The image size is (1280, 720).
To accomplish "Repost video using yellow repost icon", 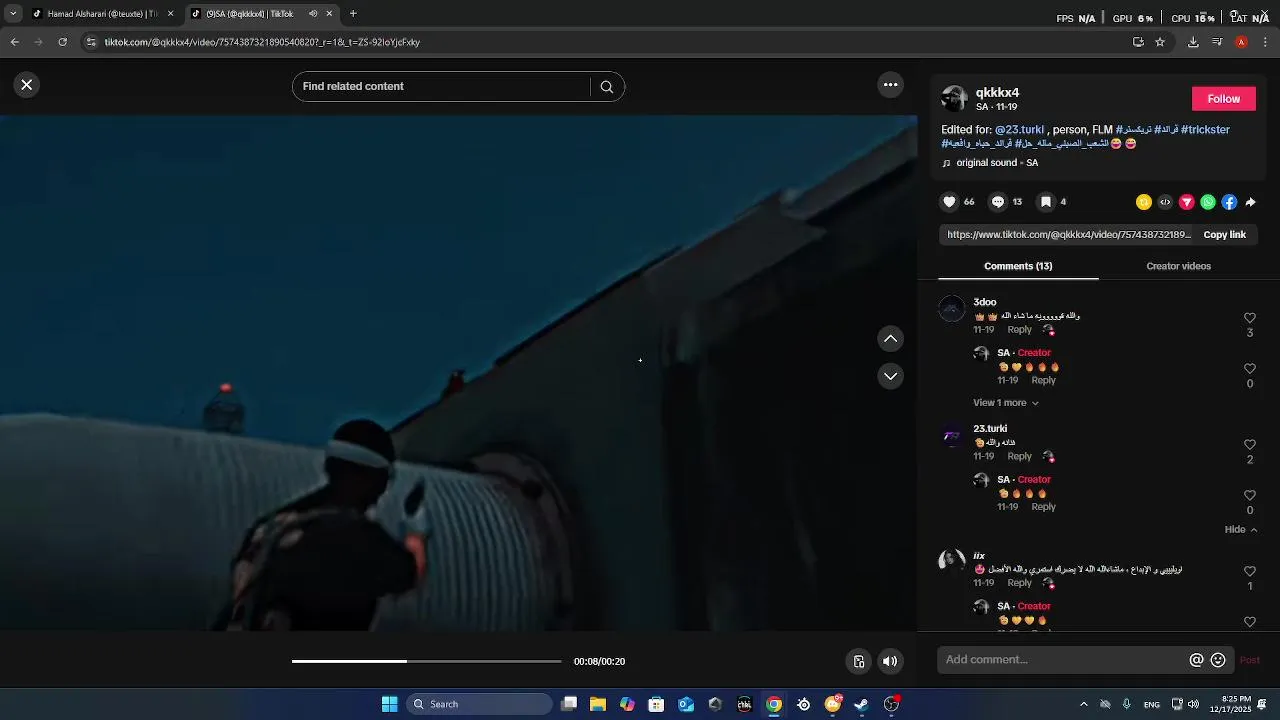I will [1144, 202].
